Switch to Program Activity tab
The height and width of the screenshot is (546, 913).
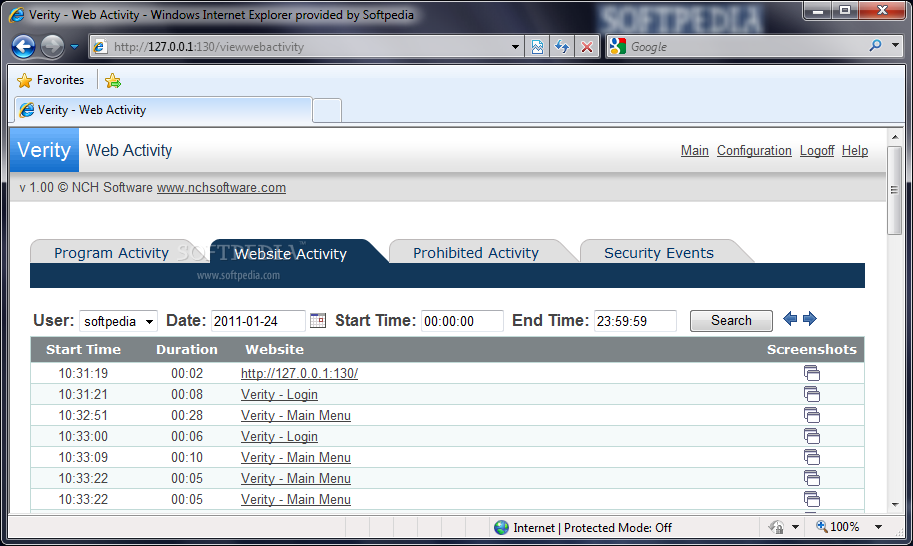pos(111,253)
